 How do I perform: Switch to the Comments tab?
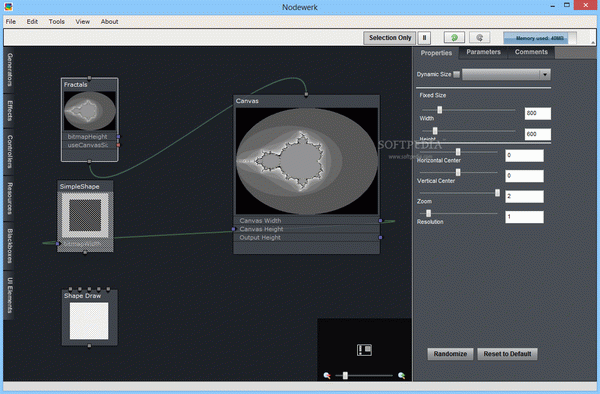click(x=531, y=52)
